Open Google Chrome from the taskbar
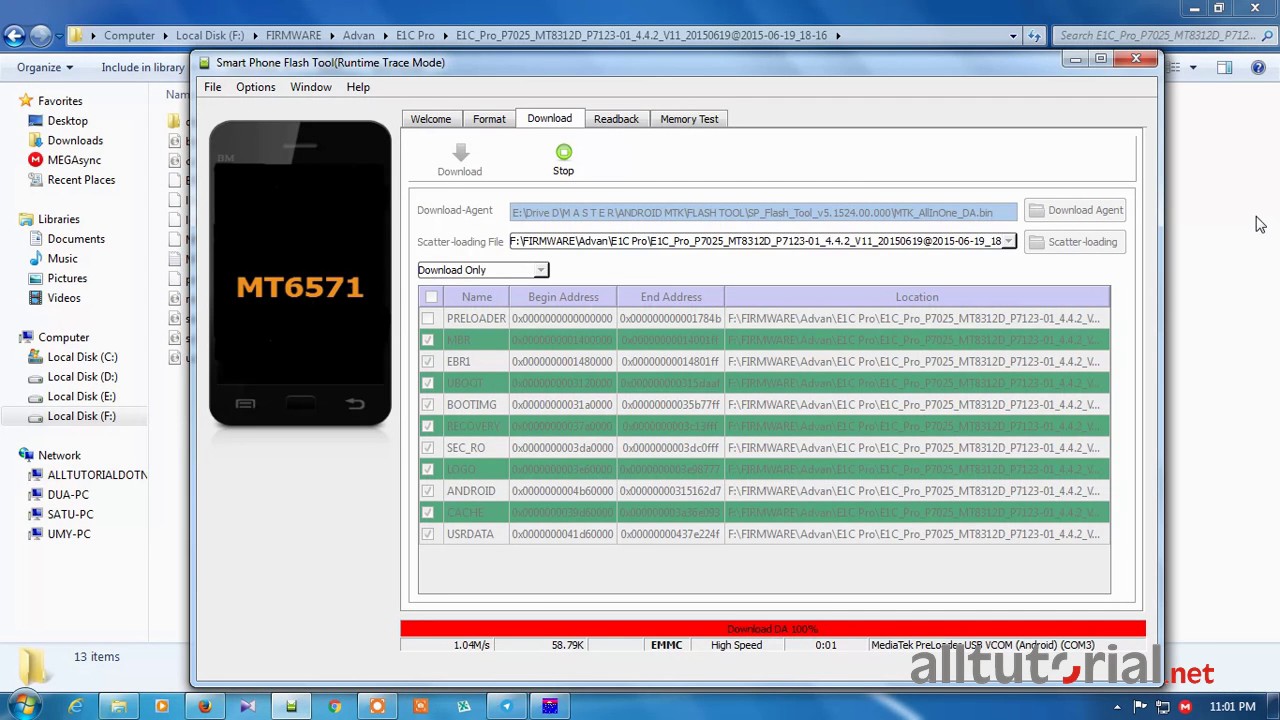1280x720 pixels. [x=334, y=707]
